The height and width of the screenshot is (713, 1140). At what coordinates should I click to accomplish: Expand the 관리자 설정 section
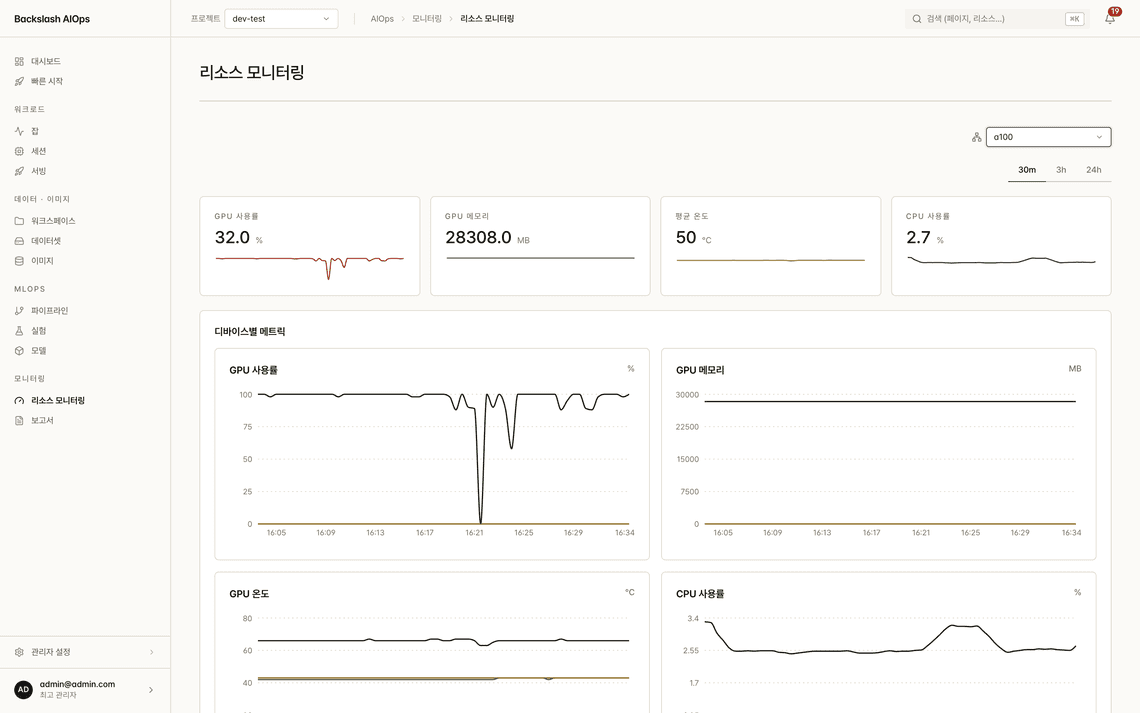pos(85,652)
